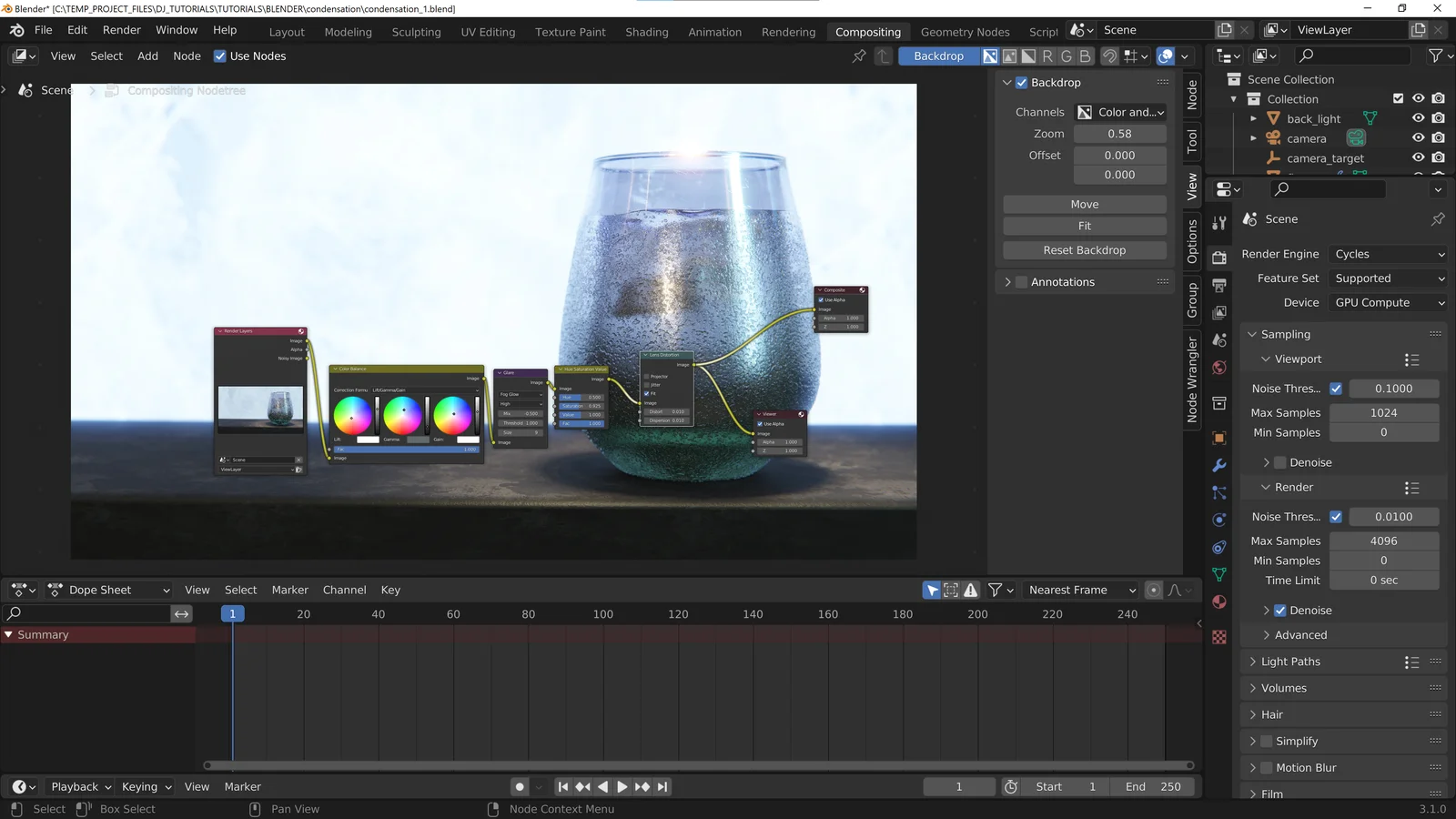Open the Channels dropdown showing Color
1456x819 pixels.
(1121, 112)
